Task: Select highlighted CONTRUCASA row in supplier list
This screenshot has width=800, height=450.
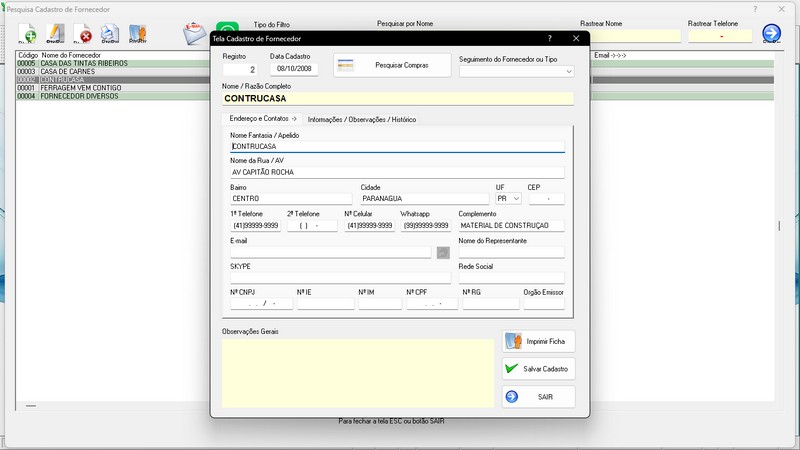Action: point(113,80)
